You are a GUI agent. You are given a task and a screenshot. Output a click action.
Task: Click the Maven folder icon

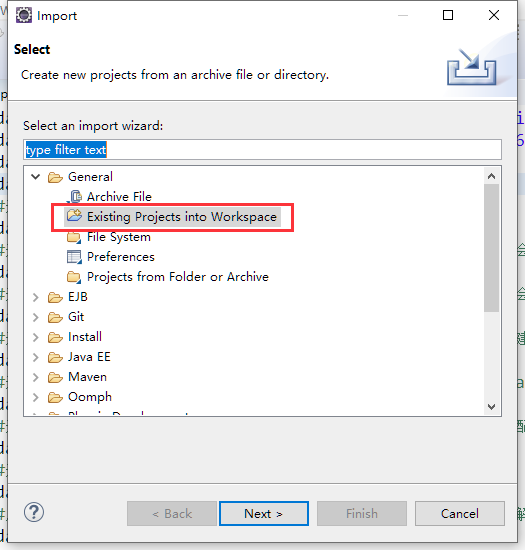(x=55, y=377)
